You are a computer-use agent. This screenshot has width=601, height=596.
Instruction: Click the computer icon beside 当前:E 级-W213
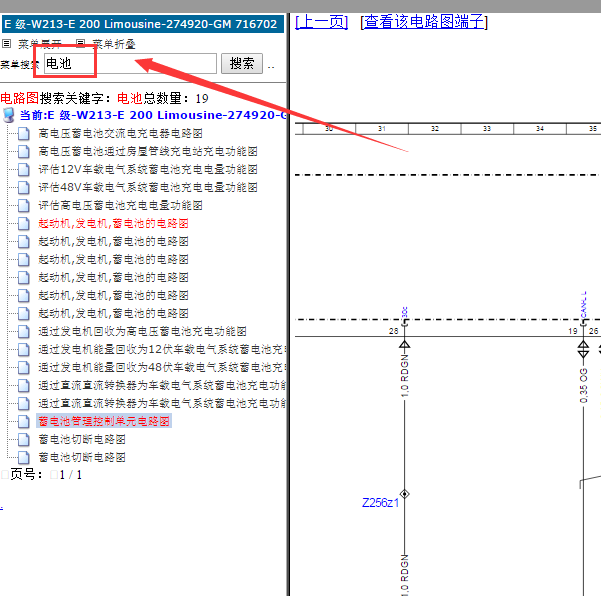(x=8, y=115)
